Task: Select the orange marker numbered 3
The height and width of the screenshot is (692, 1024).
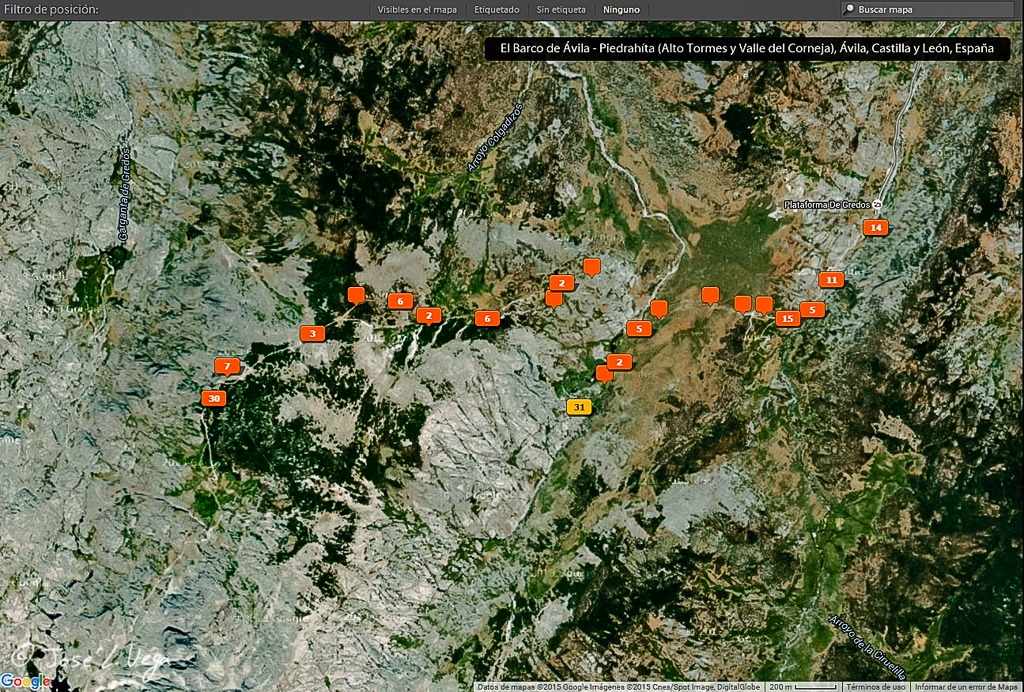Action: pos(312,333)
